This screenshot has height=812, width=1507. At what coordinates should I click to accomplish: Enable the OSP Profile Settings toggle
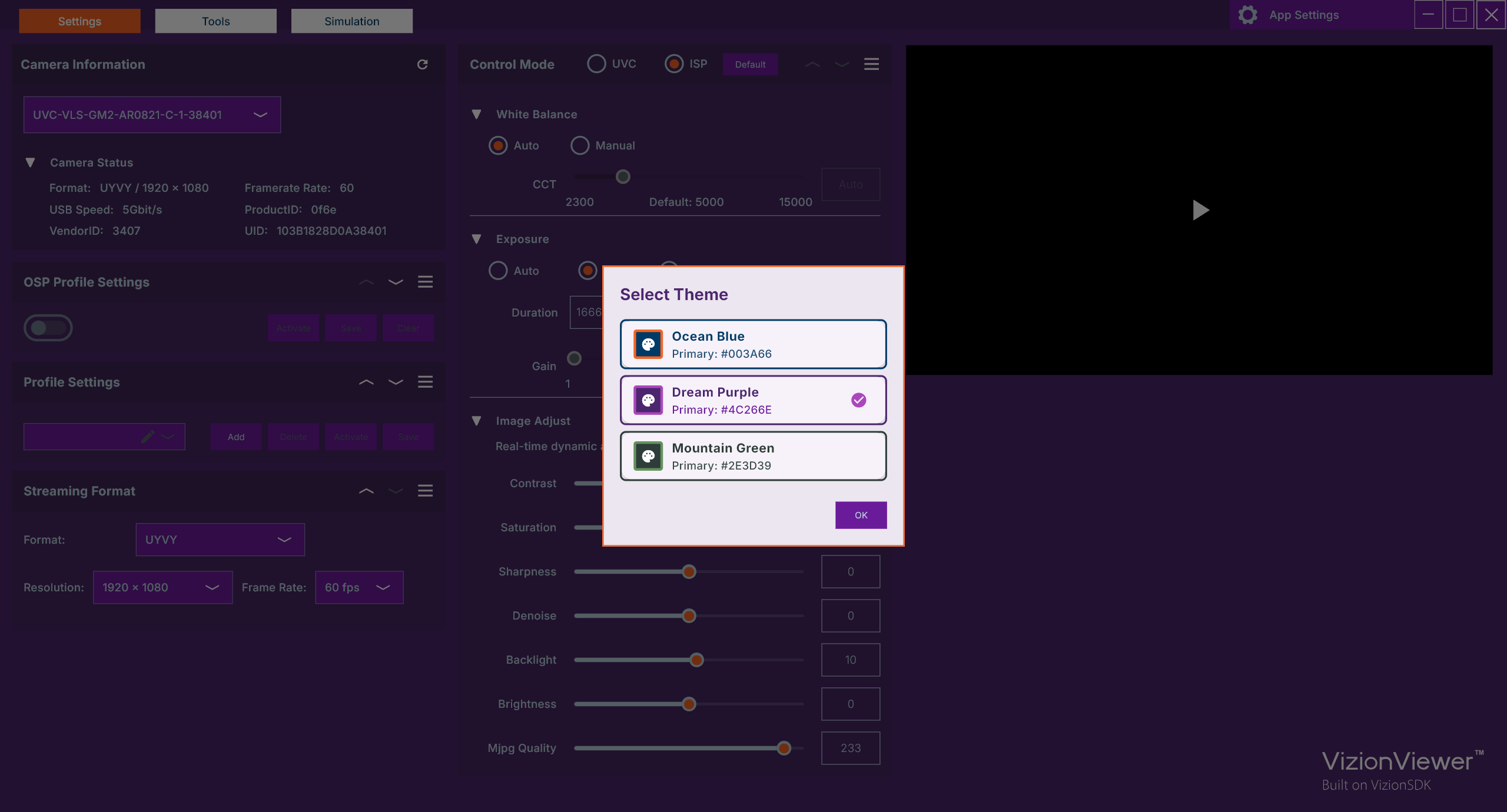48,327
